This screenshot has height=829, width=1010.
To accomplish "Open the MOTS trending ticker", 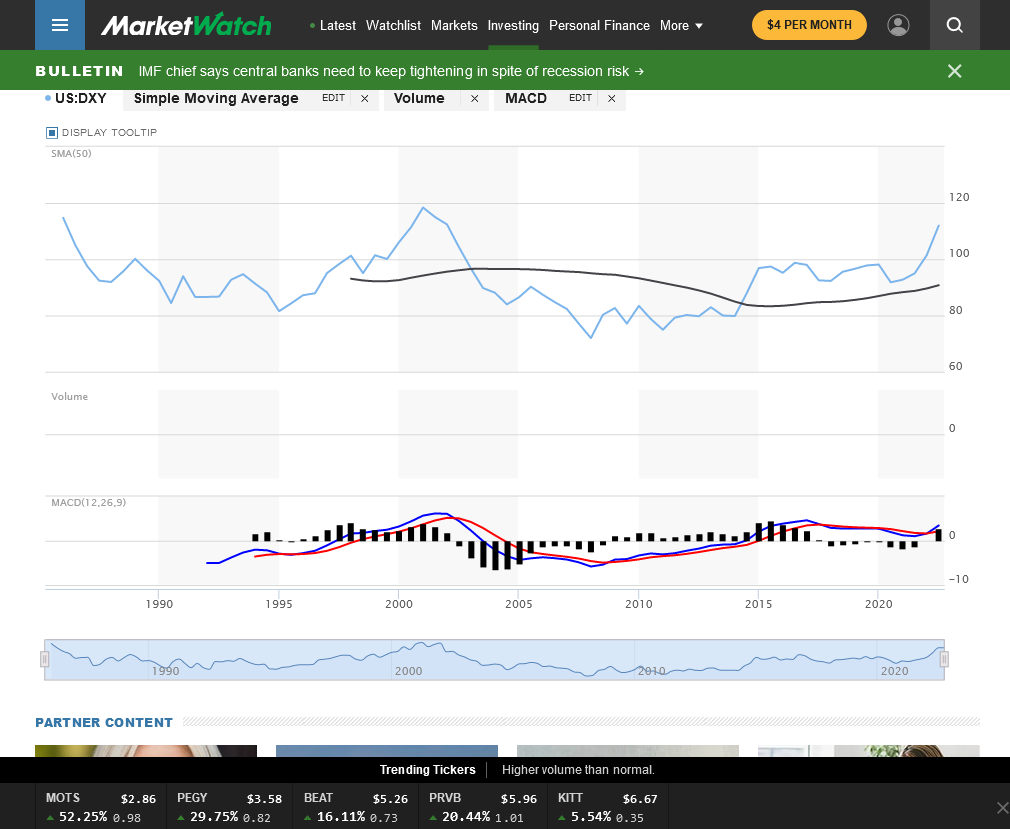I will tap(100, 807).
